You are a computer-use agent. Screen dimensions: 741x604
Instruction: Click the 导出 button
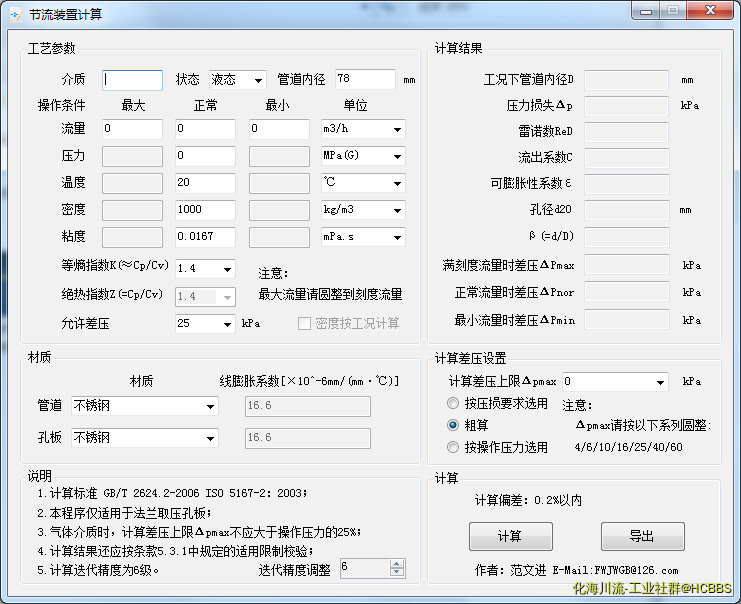point(643,536)
